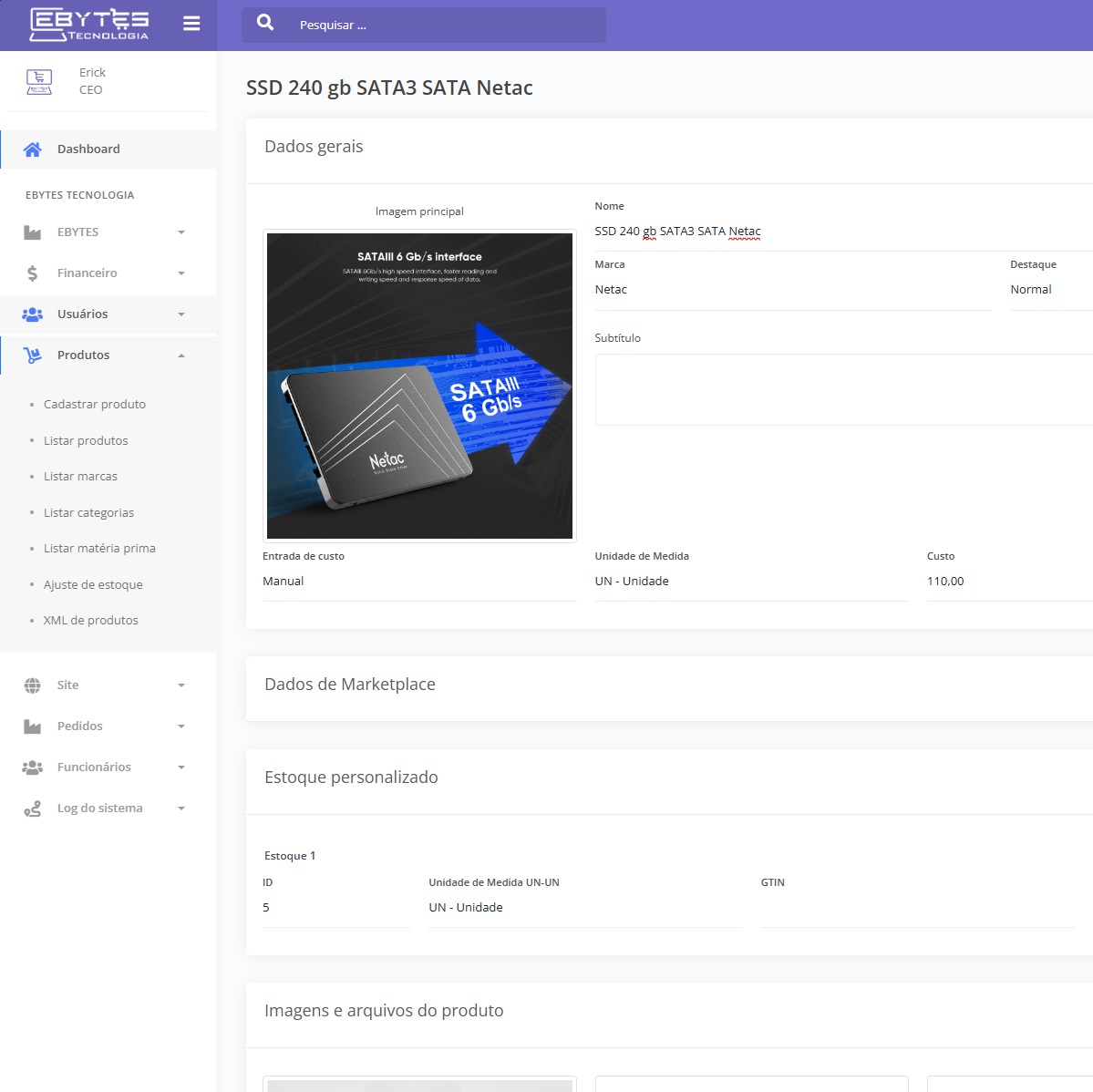Expand the Financeiro menu arrow
Viewport: 1093px width, 1092px height.
(x=181, y=273)
